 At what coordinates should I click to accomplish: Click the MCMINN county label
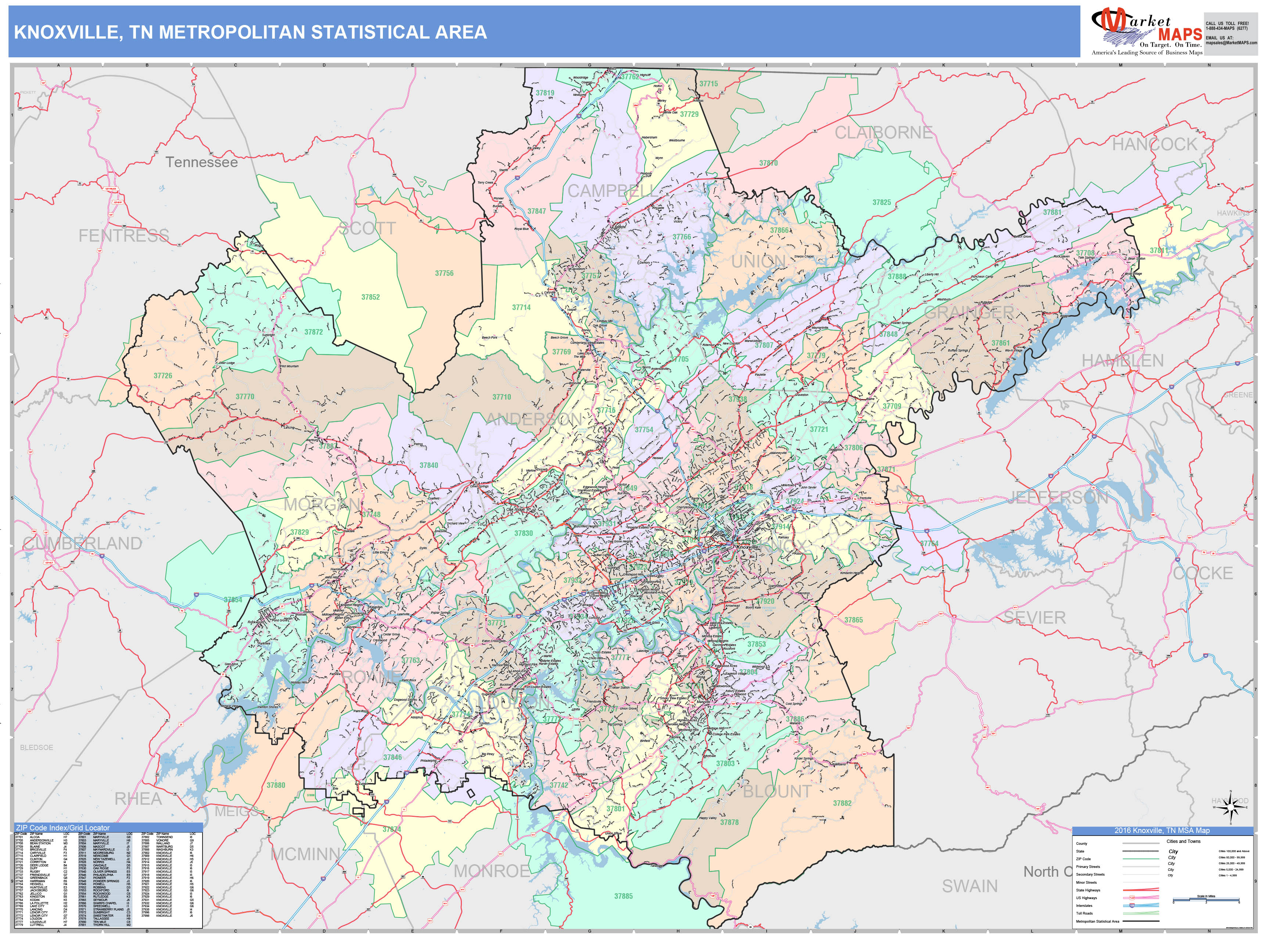(x=305, y=854)
